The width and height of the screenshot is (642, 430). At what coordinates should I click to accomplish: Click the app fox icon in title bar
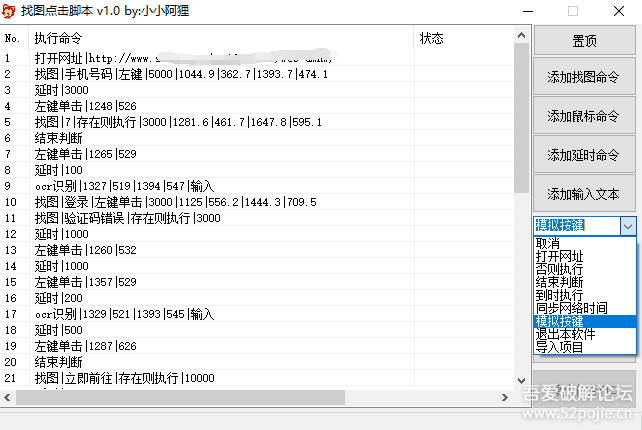click(8, 11)
